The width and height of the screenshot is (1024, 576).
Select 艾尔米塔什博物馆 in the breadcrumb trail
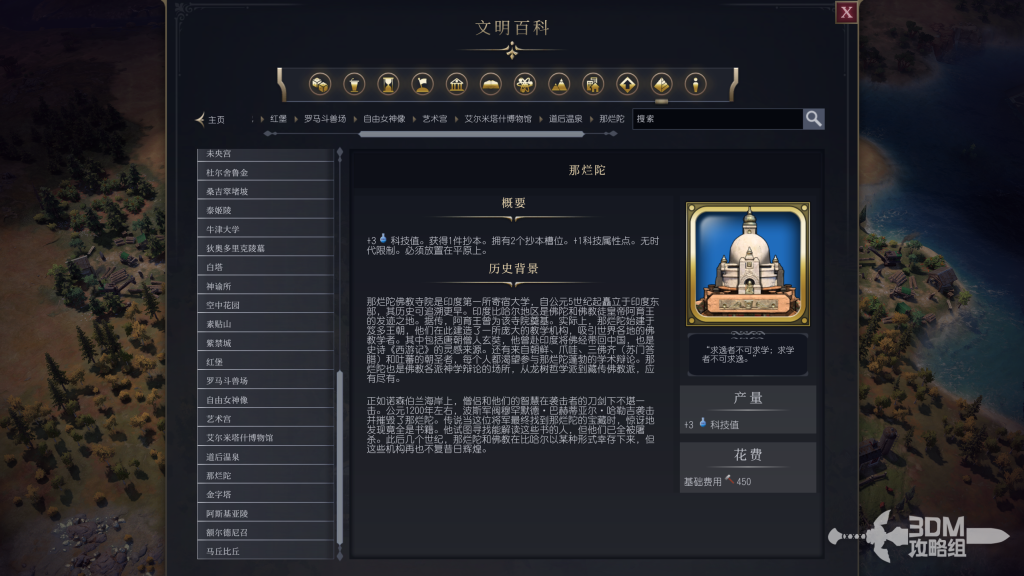[x=498, y=119]
